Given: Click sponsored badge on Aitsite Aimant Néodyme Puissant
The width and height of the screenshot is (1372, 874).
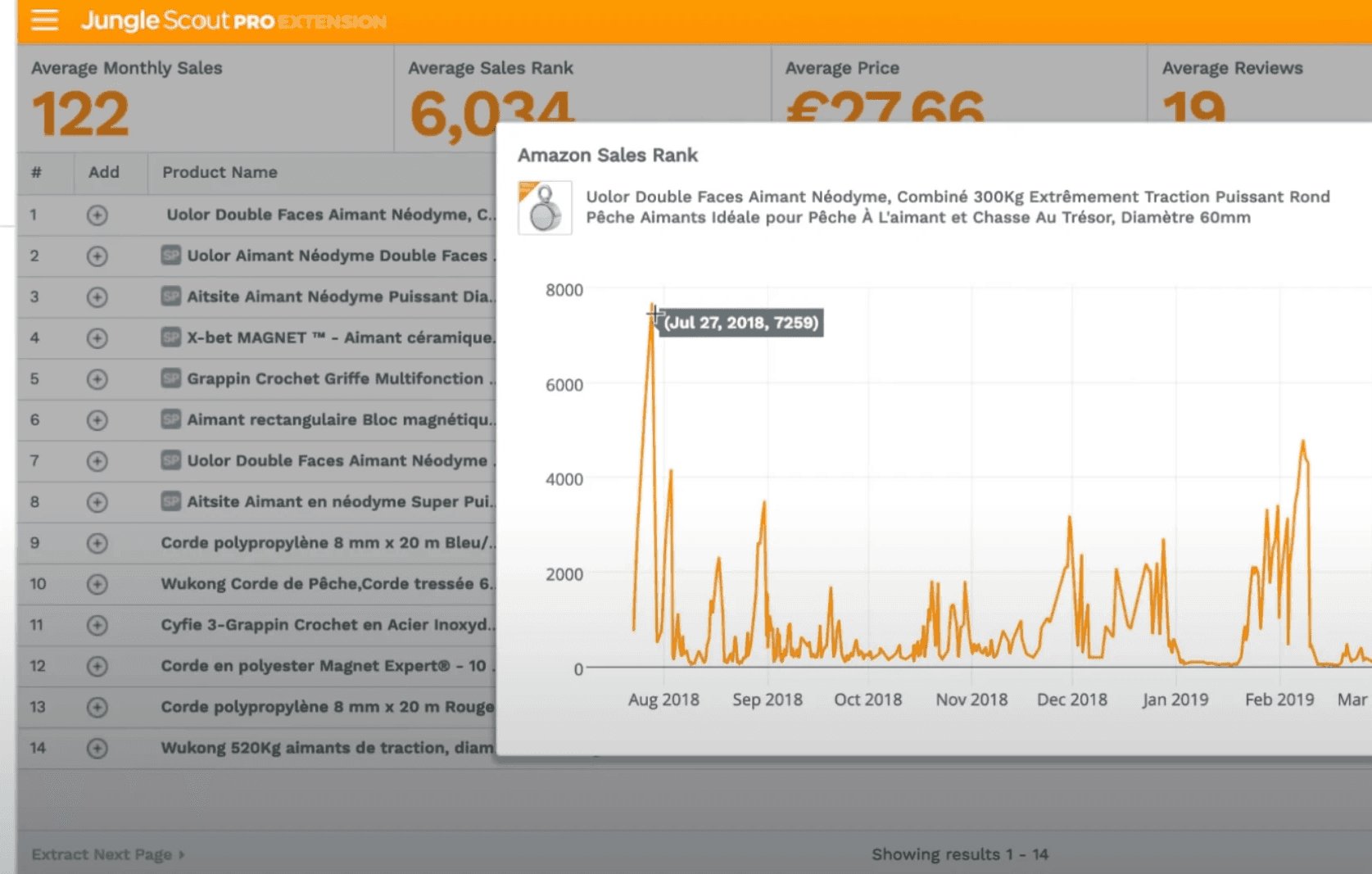Looking at the screenshot, I should tap(170, 296).
